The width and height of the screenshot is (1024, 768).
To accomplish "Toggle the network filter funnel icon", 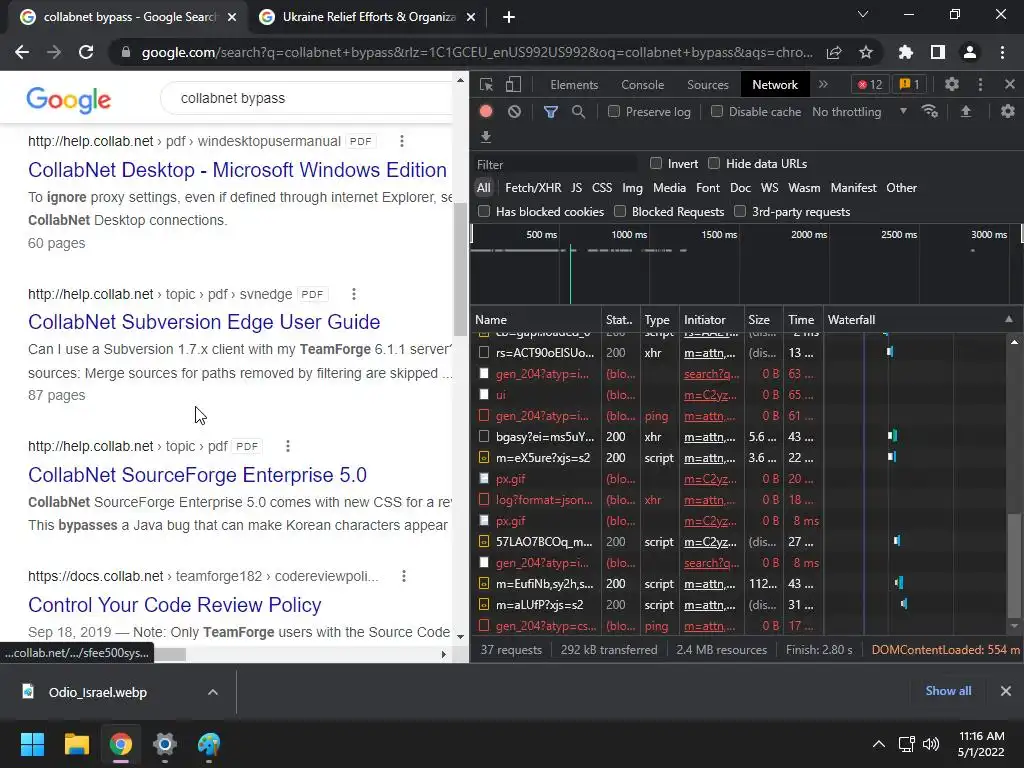I will [x=551, y=112].
